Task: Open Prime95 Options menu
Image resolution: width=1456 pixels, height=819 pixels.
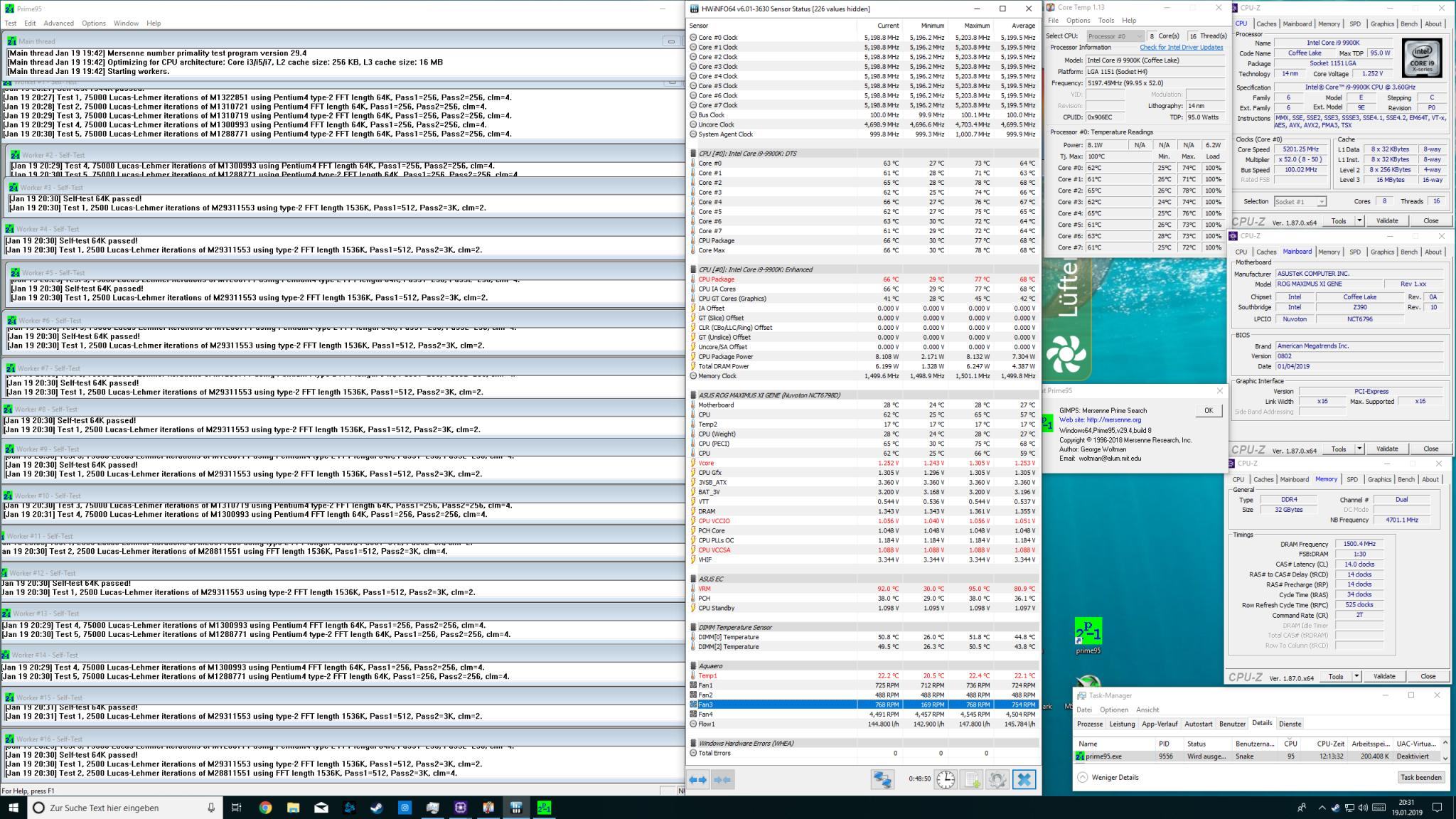Action: (x=93, y=23)
